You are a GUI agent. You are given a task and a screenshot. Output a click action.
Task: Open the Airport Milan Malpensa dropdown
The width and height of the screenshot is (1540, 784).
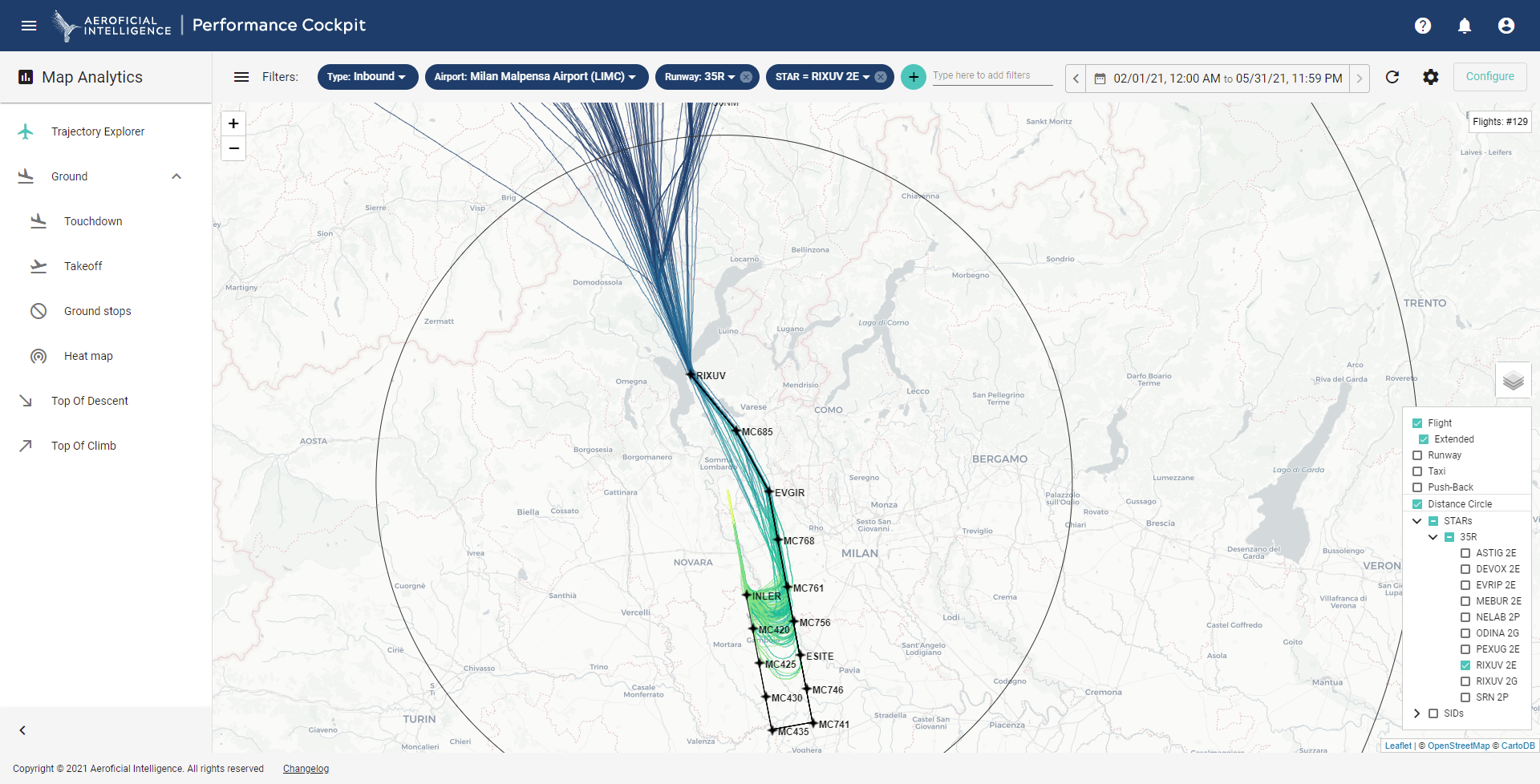[536, 77]
